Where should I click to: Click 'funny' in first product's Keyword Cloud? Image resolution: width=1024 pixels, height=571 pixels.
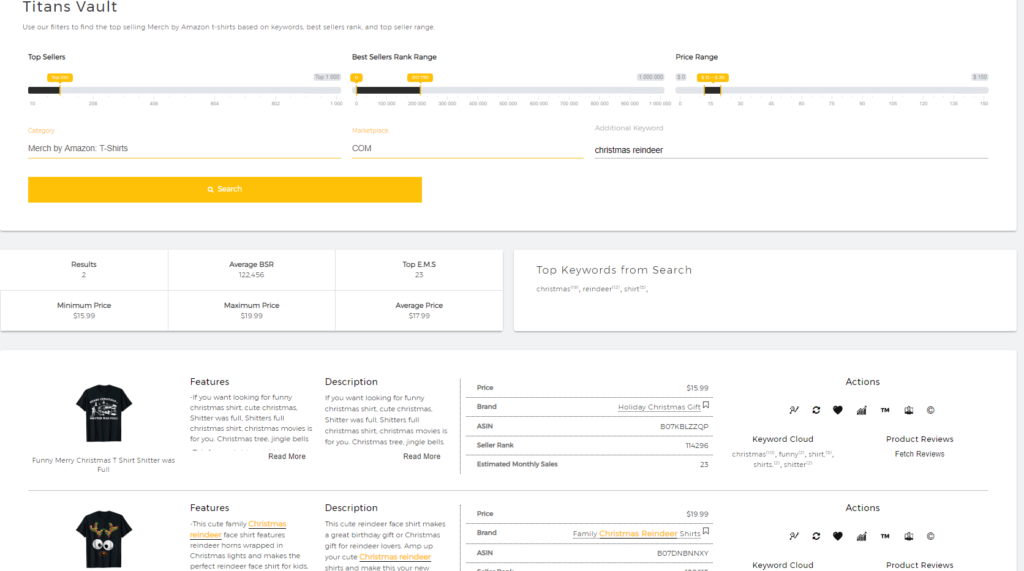(x=788, y=454)
